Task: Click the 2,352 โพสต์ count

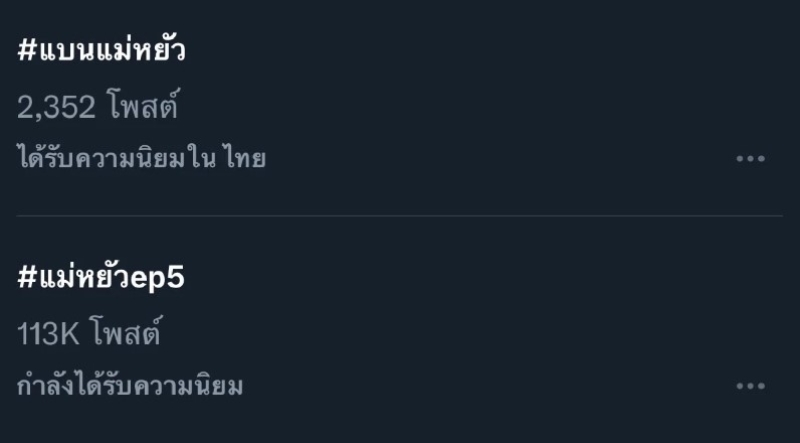Action: pyautogui.click(x=97, y=108)
